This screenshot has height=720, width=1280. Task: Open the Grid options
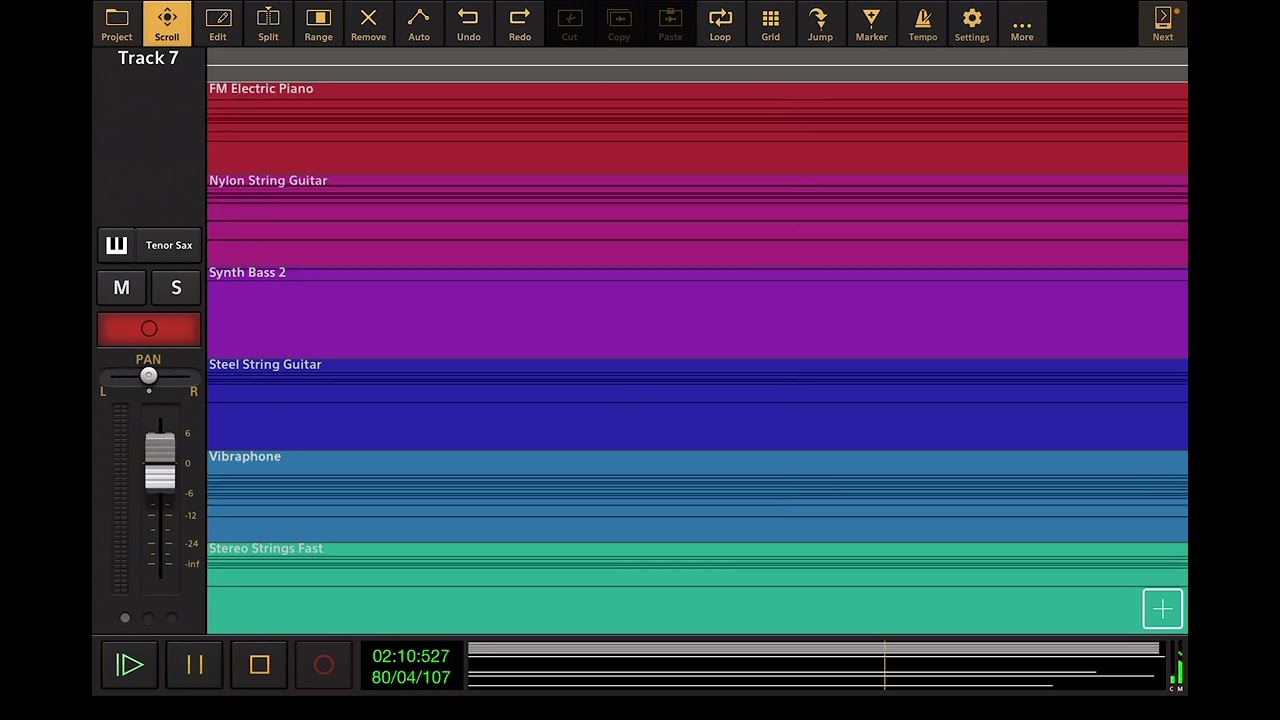point(770,24)
